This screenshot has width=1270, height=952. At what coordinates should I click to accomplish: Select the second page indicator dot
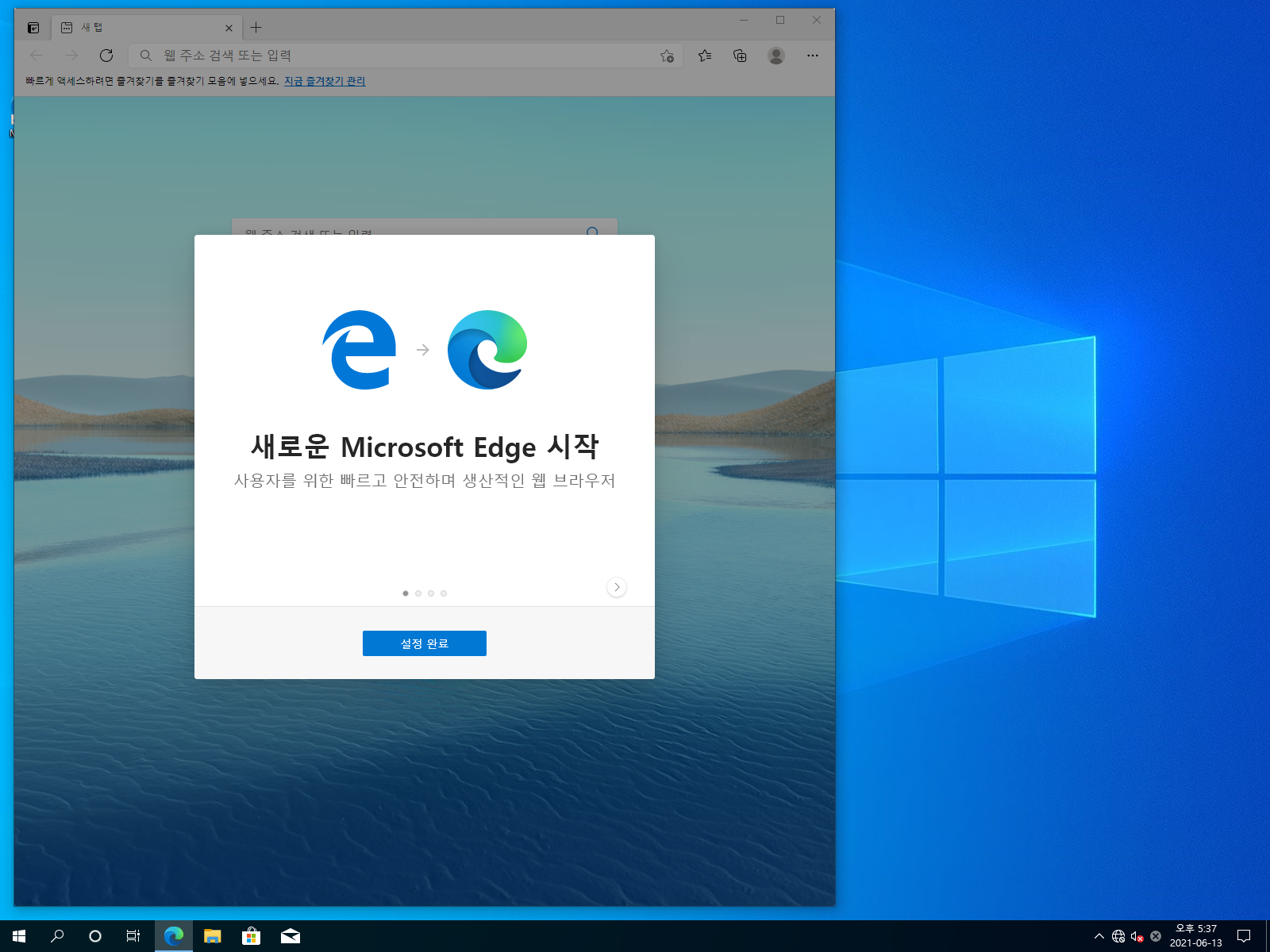point(418,593)
